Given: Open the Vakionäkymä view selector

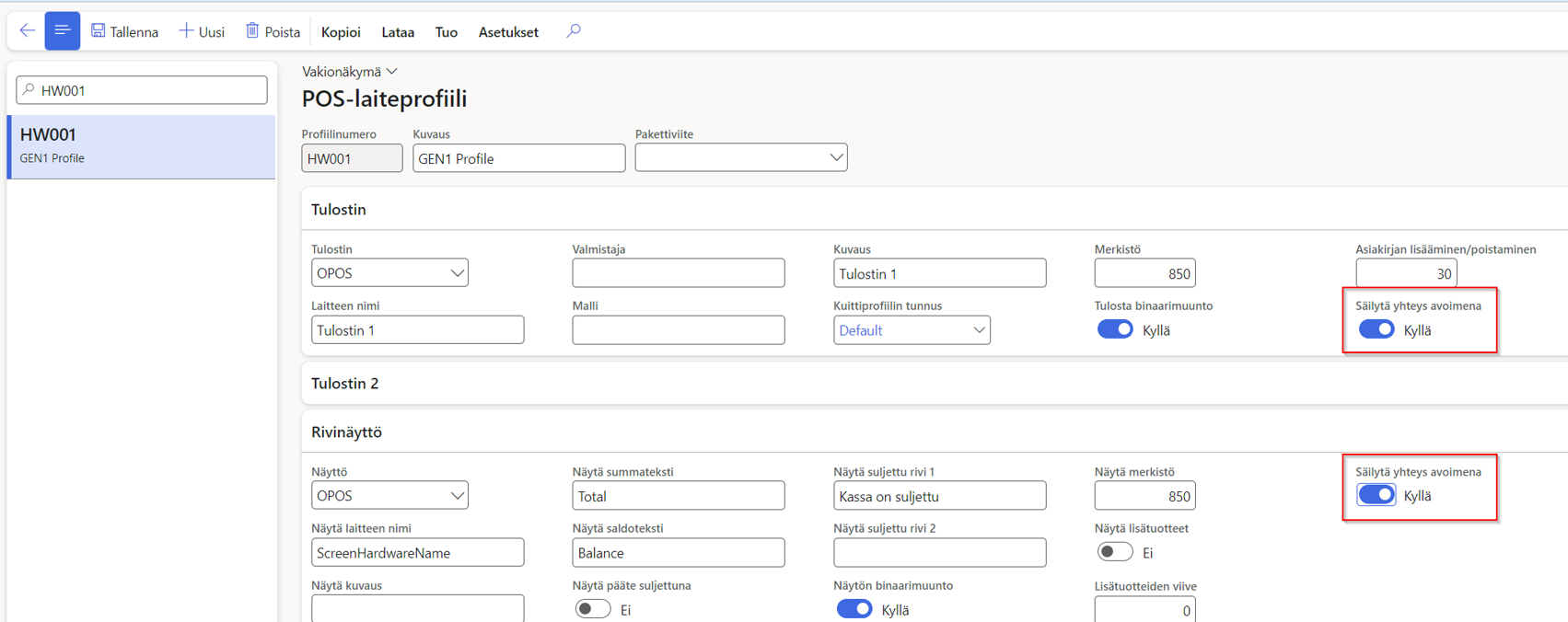Looking at the screenshot, I should tap(350, 72).
